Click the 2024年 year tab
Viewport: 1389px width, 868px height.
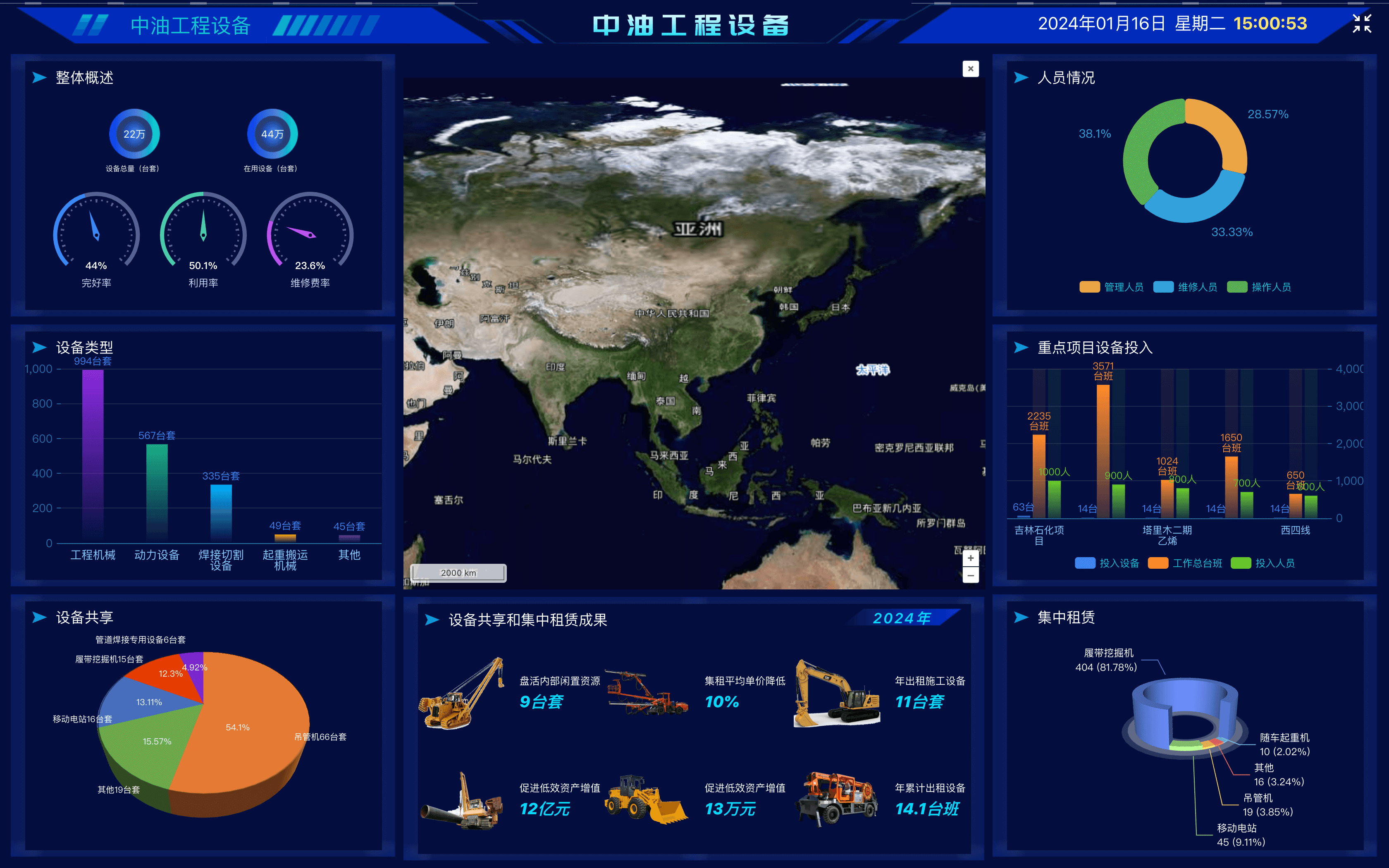click(x=903, y=618)
